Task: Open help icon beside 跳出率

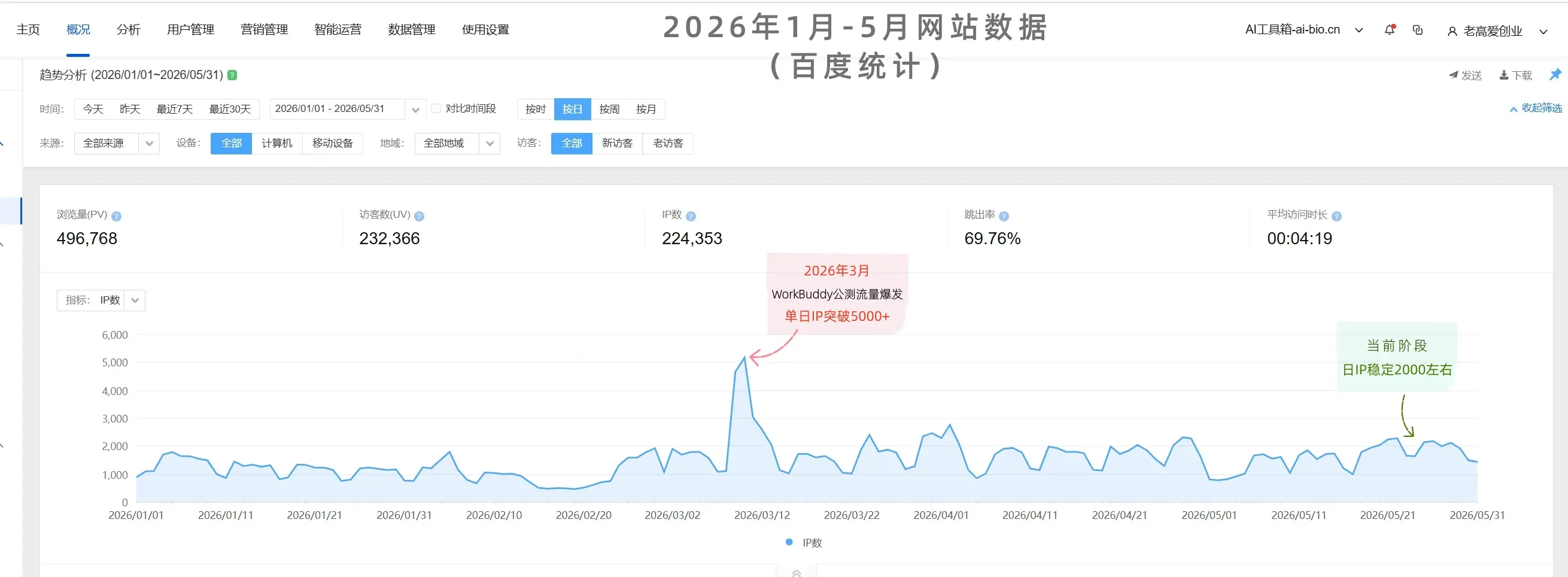Action: click(x=1004, y=216)
